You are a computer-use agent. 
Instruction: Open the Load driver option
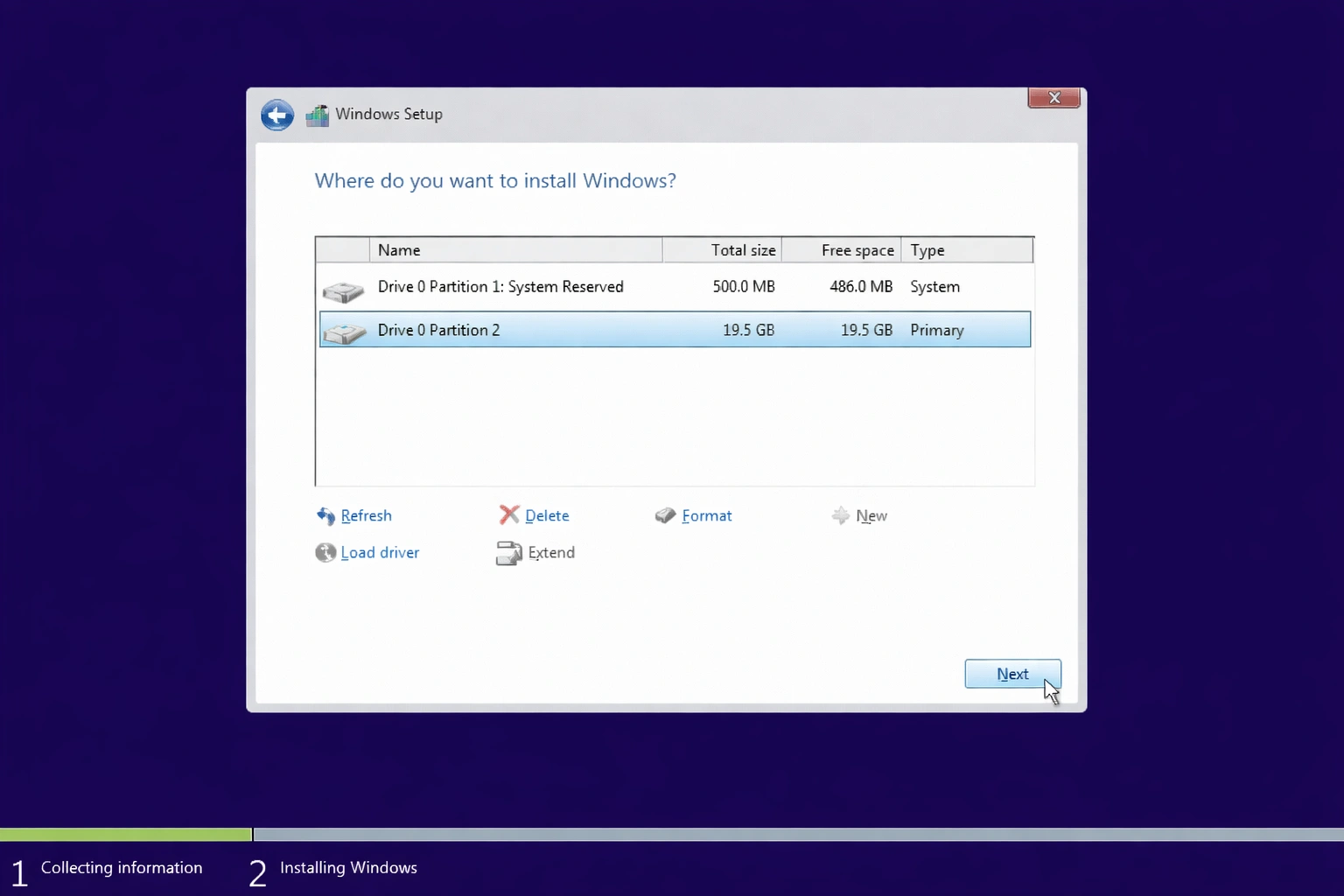[x=380, y=553]
